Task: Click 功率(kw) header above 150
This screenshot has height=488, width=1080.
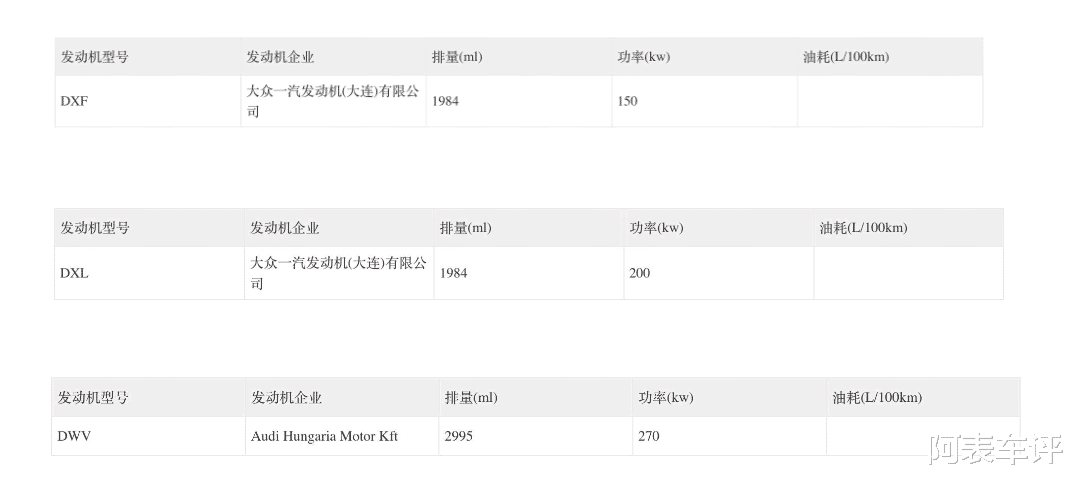Action: coord(644,57)
